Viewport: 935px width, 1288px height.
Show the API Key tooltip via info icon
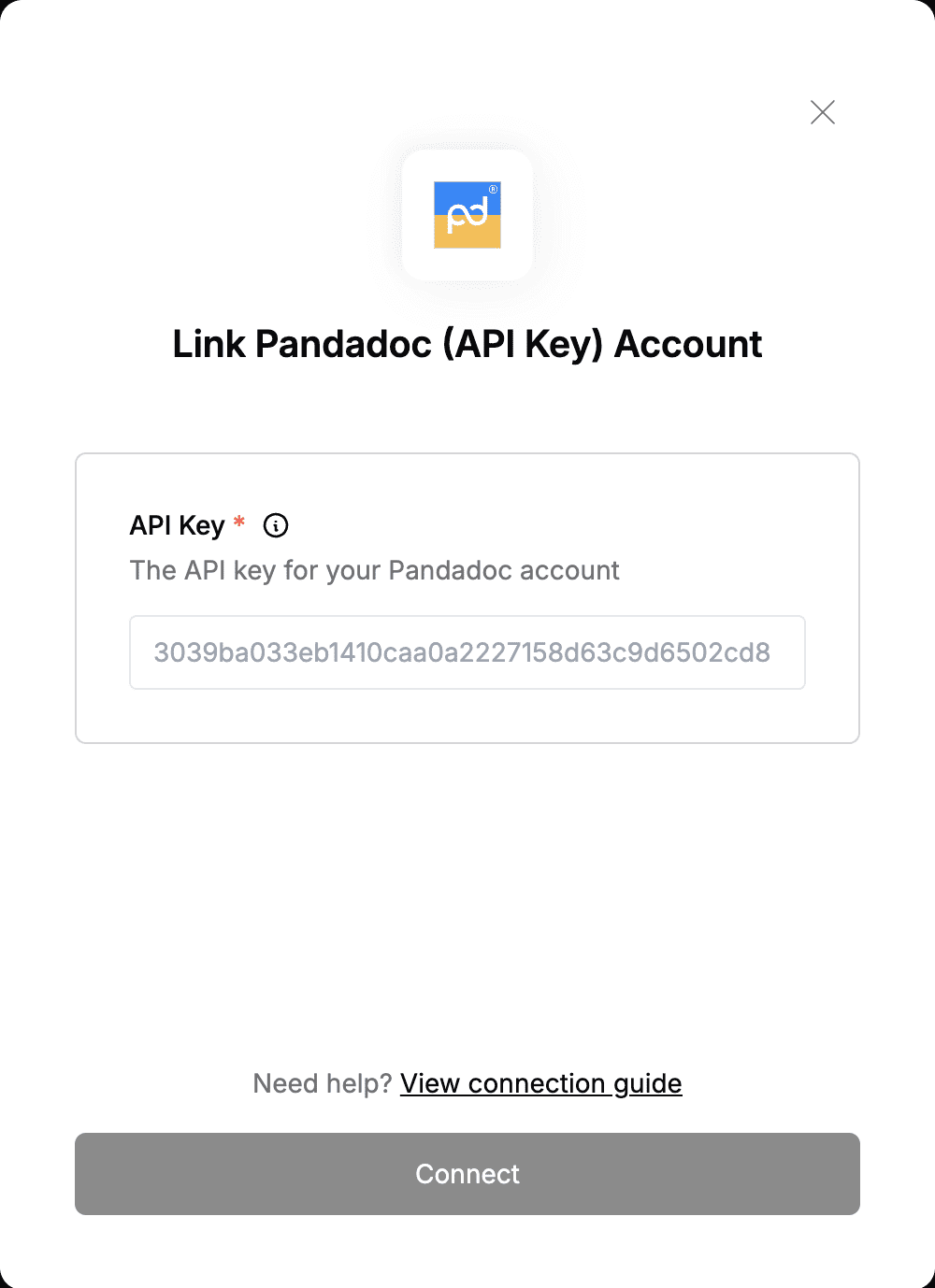tap(276, 525)
